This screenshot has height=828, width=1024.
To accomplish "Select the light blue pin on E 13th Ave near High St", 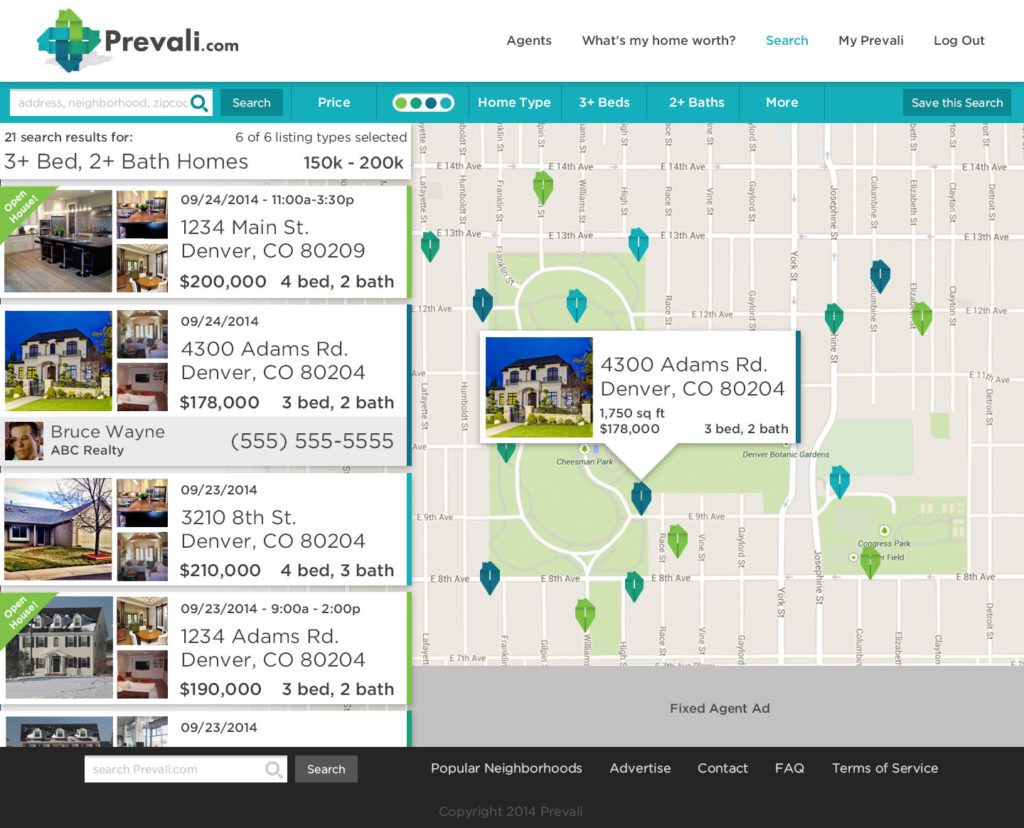I will coord(638,244).
